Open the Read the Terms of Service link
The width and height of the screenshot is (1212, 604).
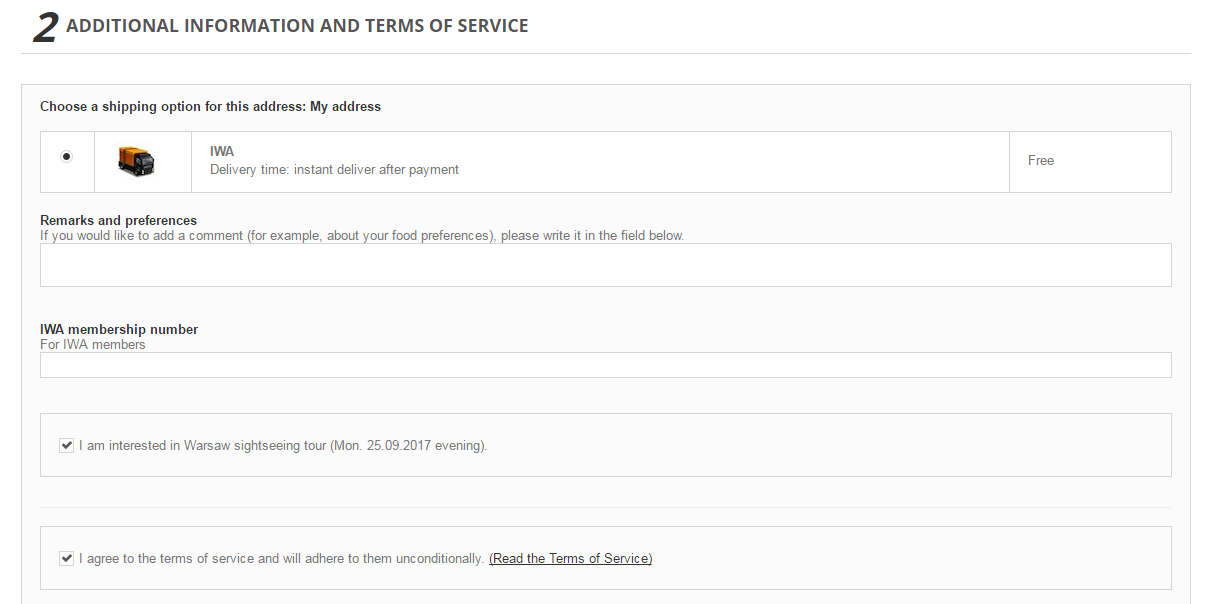[x=570, y=559]
